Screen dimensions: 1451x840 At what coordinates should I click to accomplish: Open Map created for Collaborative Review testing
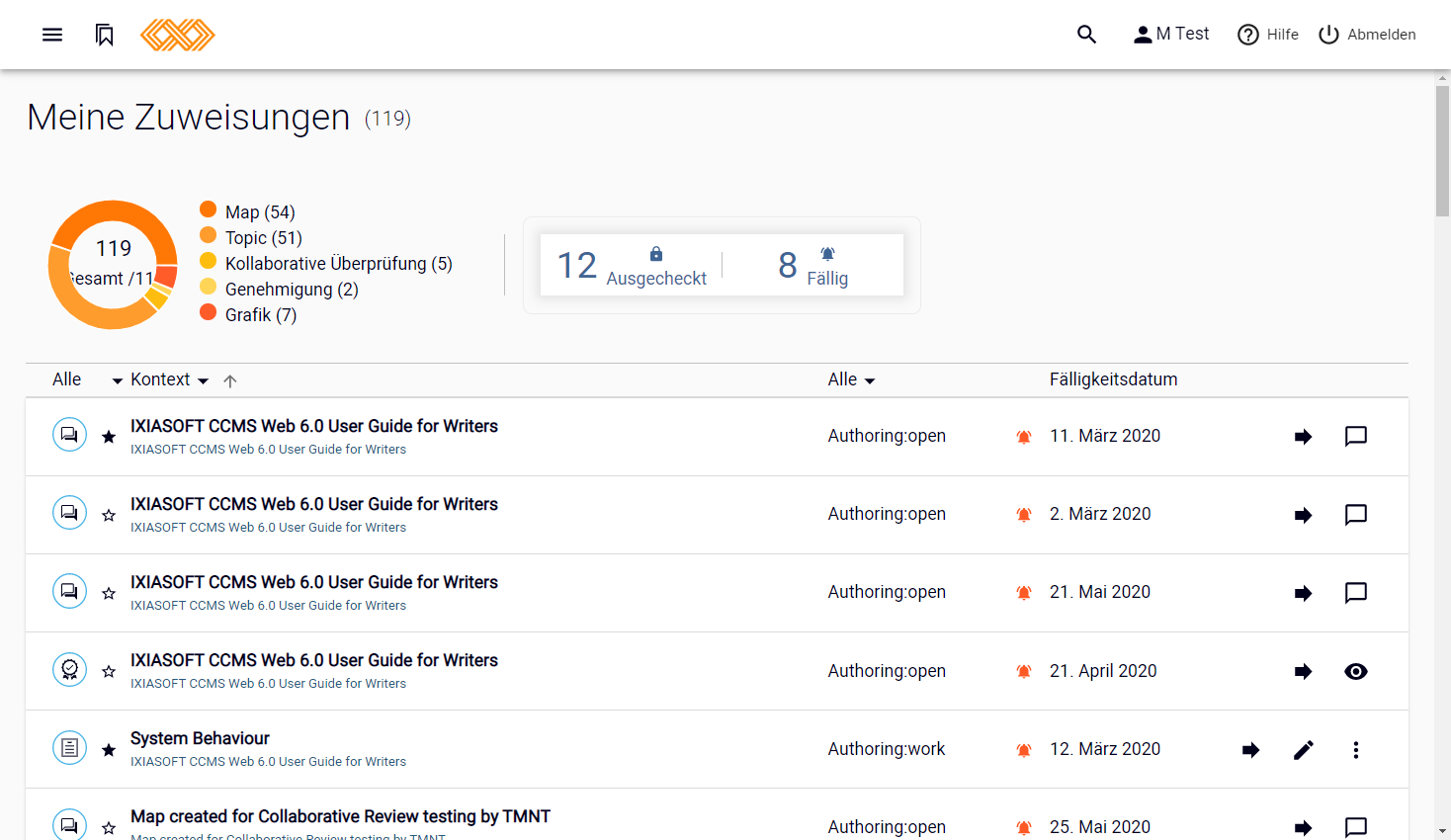(340, 816)
